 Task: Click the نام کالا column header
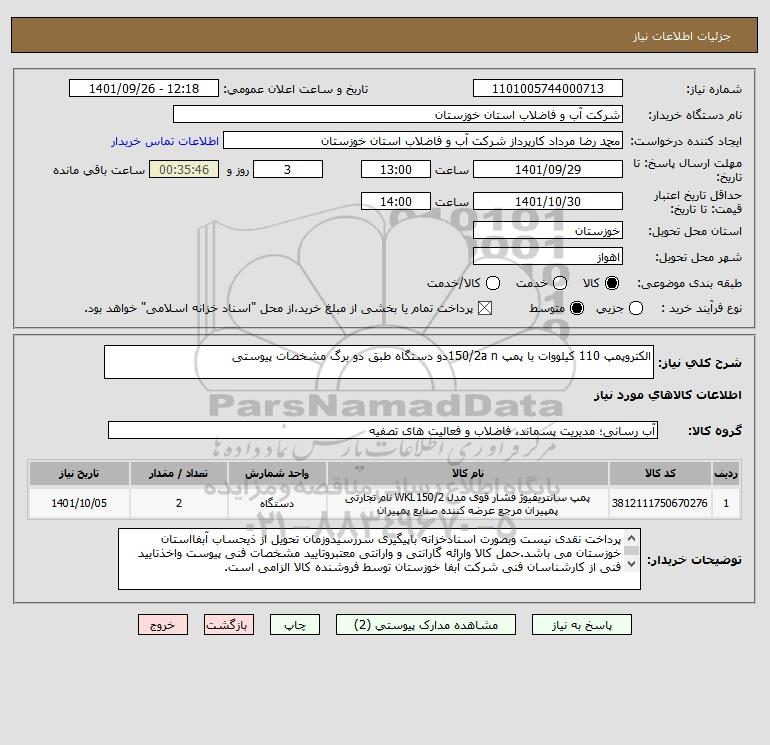pyautogui.click(x=468, y=473)
